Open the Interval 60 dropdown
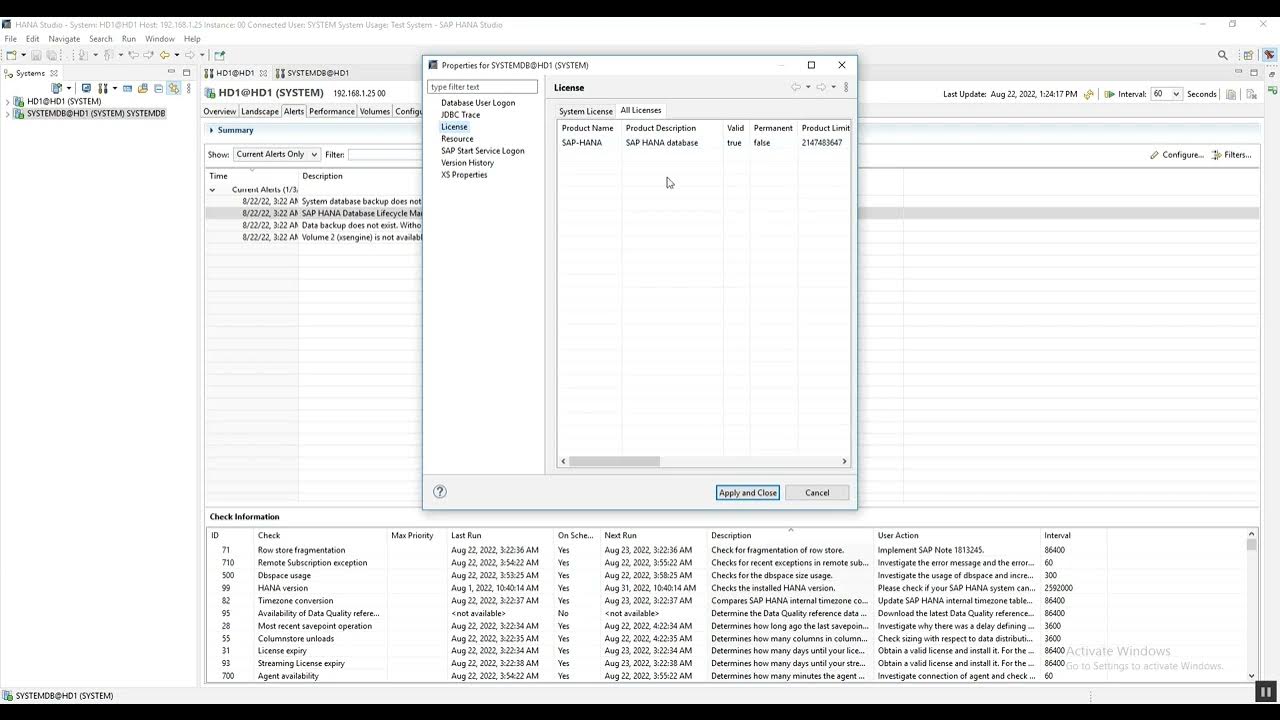 point(1166,94)
